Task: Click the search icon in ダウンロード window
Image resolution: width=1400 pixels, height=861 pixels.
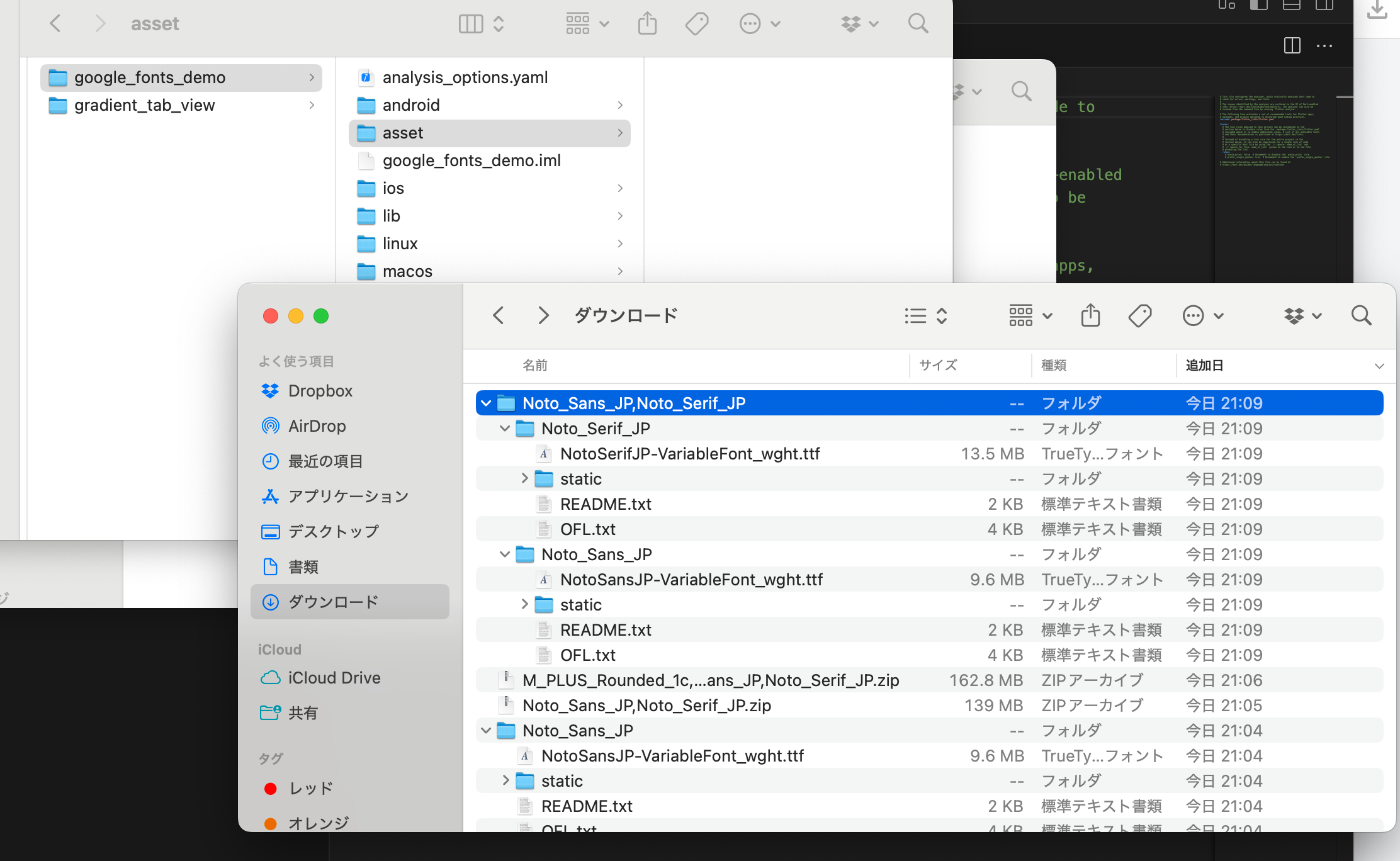Action: click(x=1361, y=316)
